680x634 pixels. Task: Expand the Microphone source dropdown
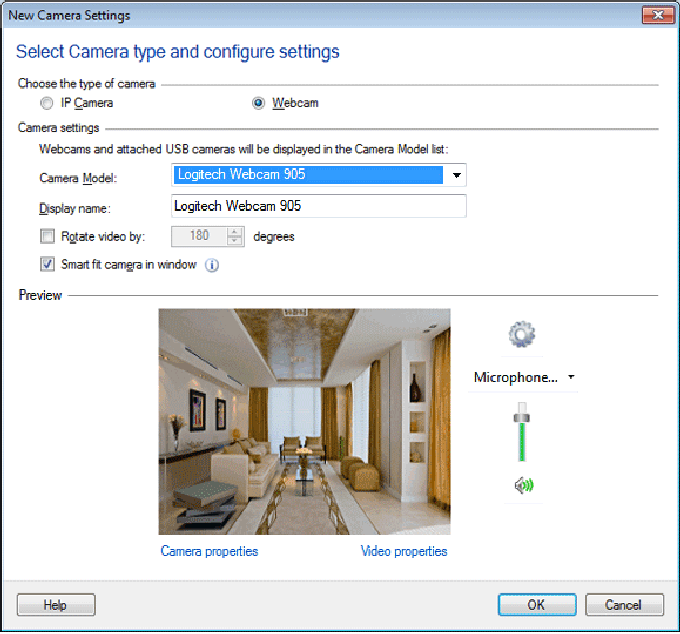tap(571, 378)
